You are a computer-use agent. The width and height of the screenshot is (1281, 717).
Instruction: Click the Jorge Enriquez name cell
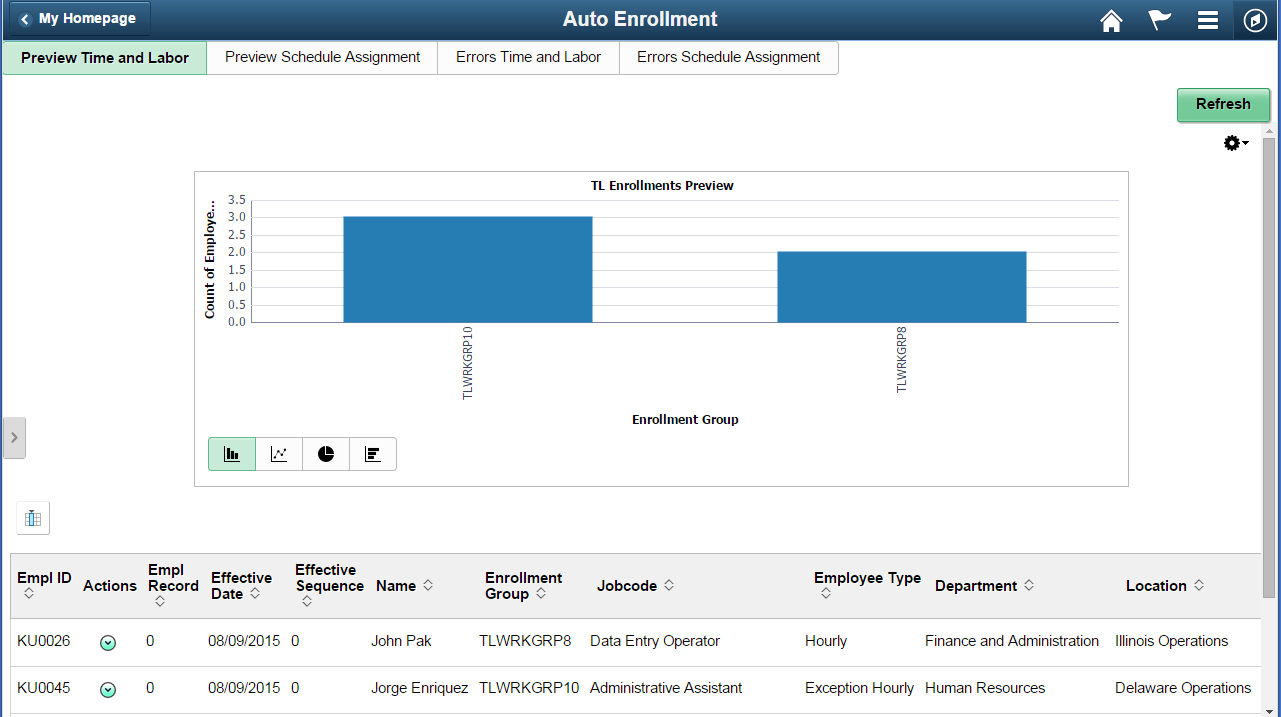419,688
